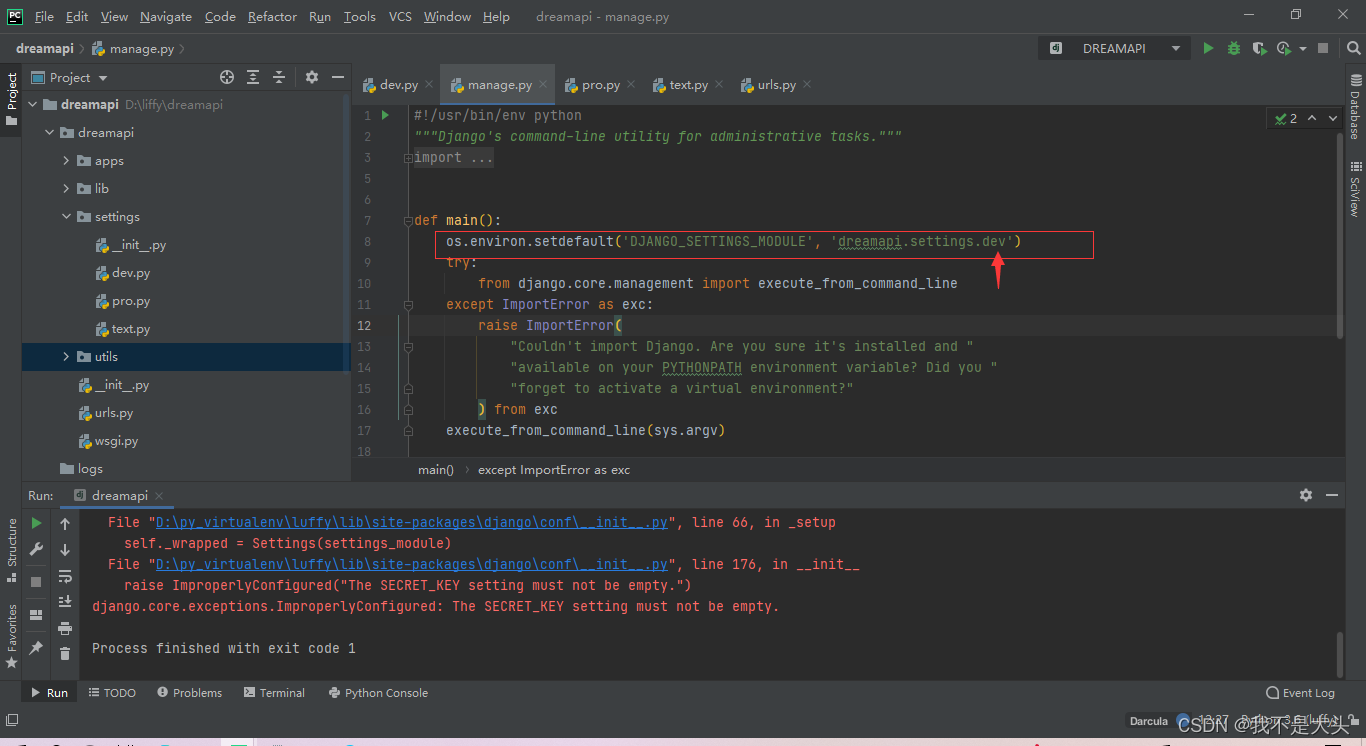The width and height of the screenshot is (1366, 746).
Task: Open the Event Log
Action: coord(1300,692)
